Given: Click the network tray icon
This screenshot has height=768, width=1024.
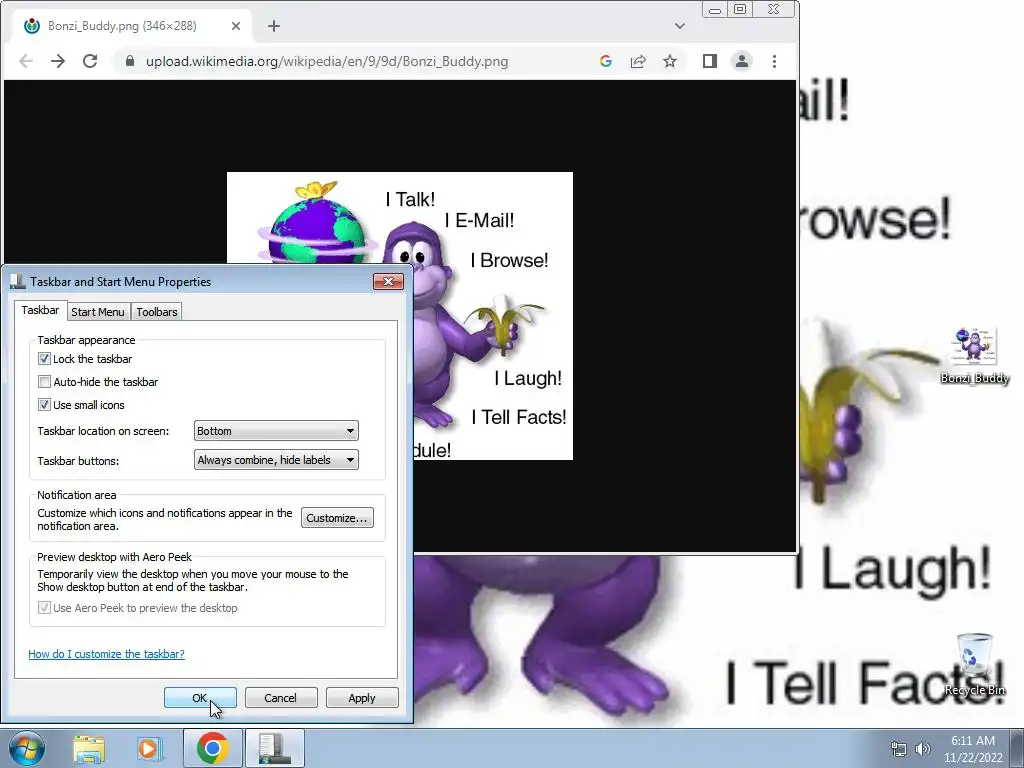Looking at the screenshot, I should pyautogui.click(x=899, y=749).
